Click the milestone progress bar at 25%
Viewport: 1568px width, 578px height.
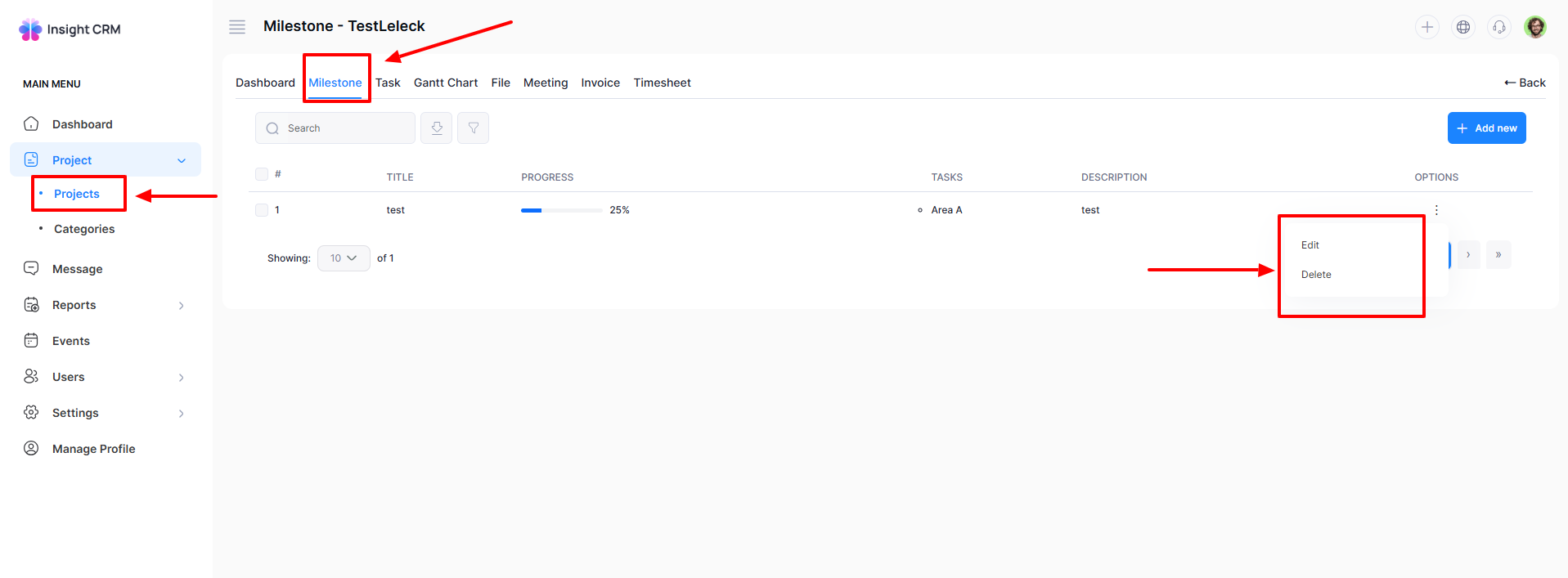(x=561, y=210)
